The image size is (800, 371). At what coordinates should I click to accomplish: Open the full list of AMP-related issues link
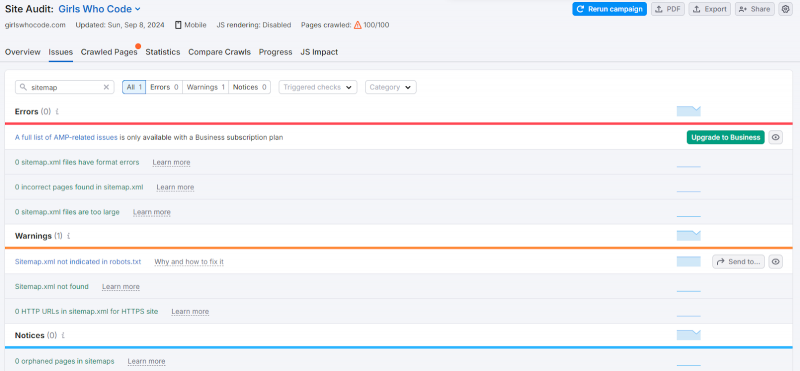[66, 137]
